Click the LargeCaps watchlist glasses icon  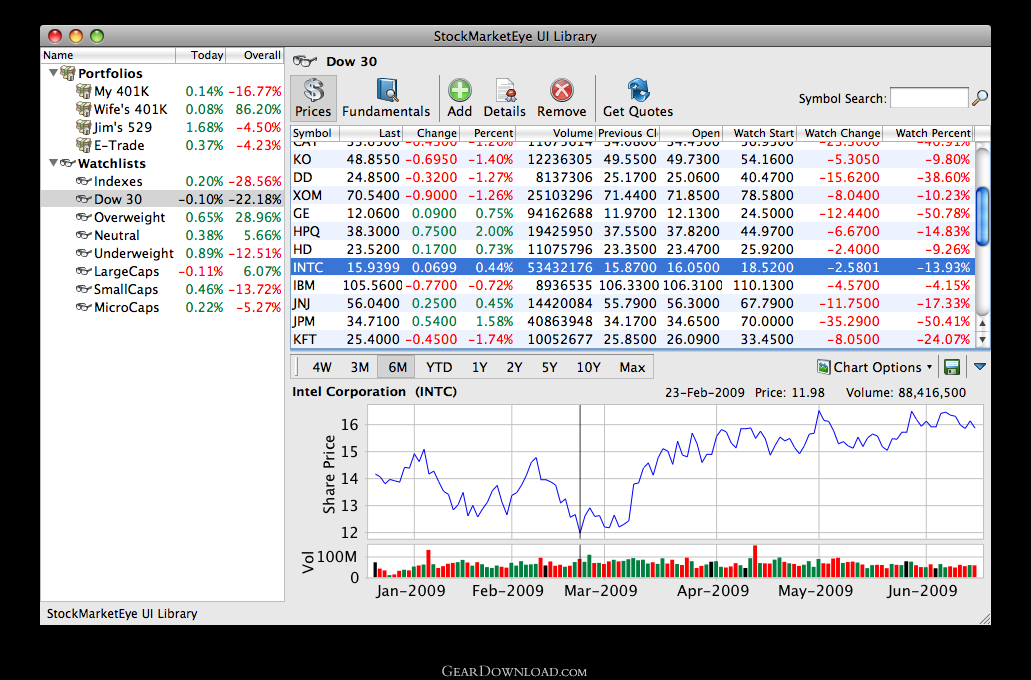(83, 271)
